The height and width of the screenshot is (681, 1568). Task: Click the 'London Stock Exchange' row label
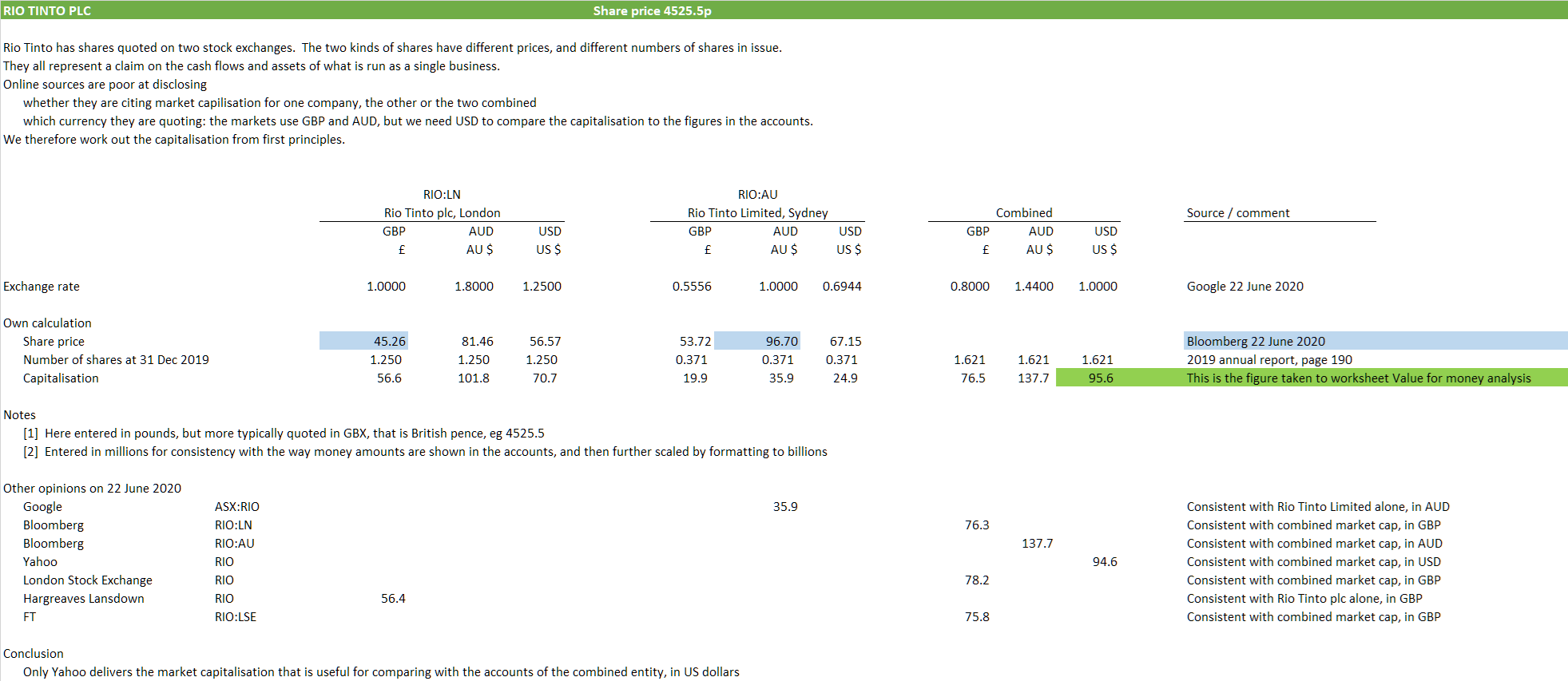tap(88, 580)
